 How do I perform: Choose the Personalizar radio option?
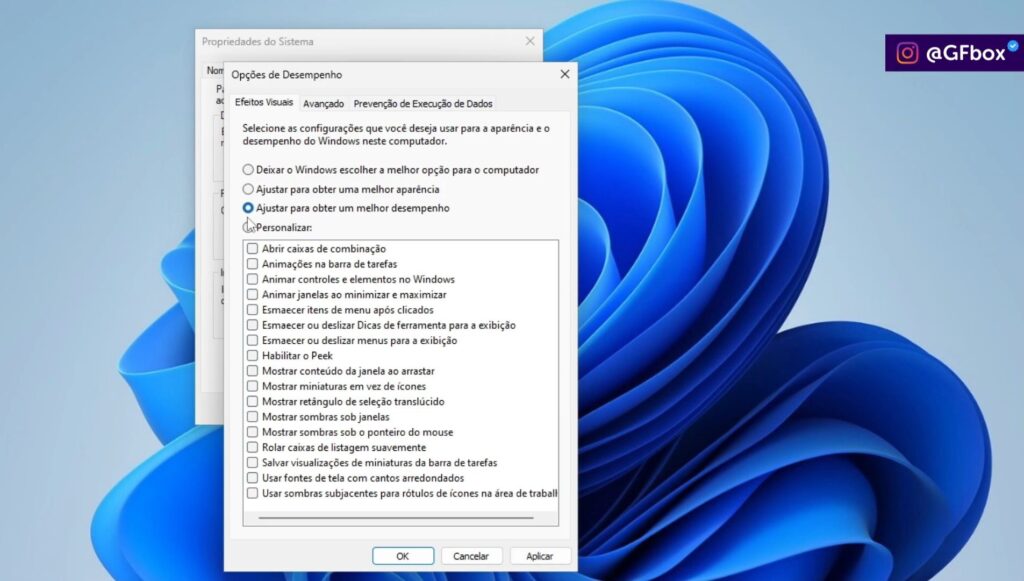(248, 227)
